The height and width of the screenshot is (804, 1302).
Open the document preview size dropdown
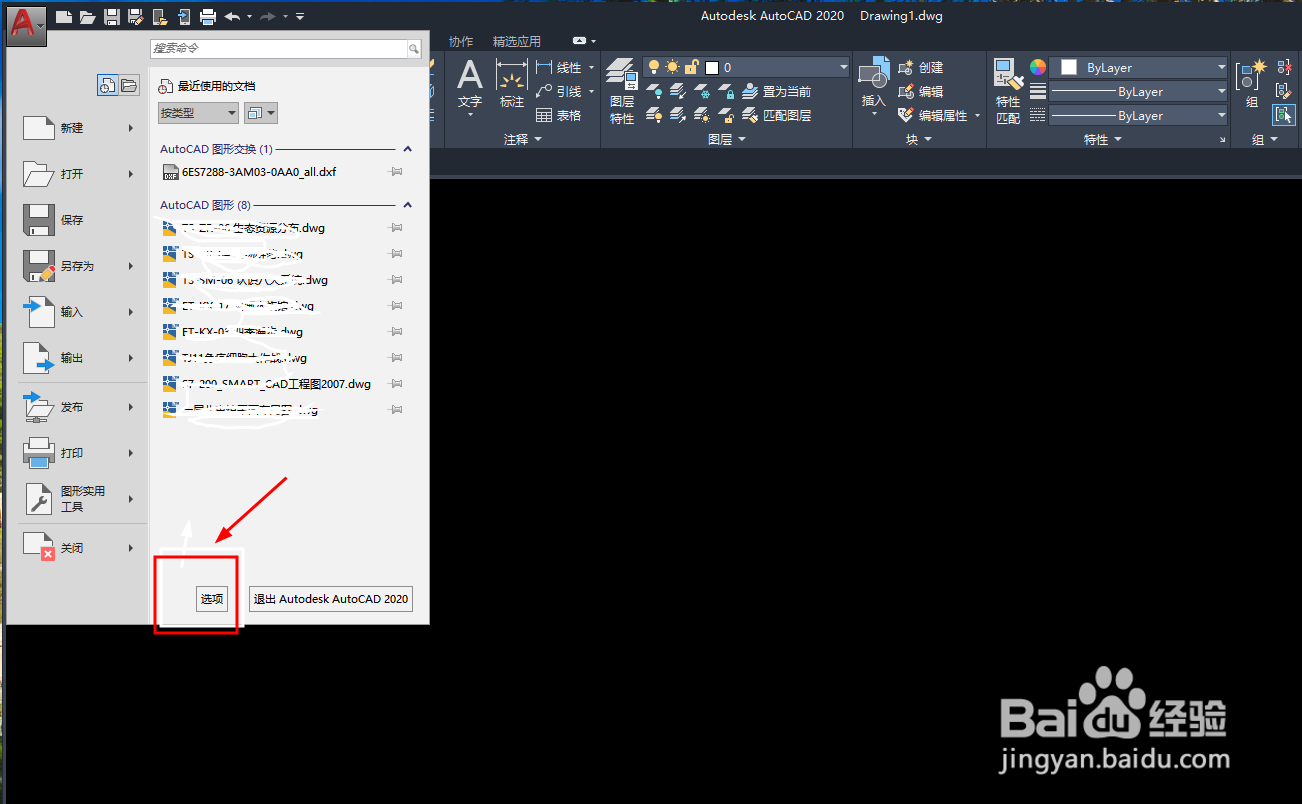pyautogui.click(x=260, y=113)
